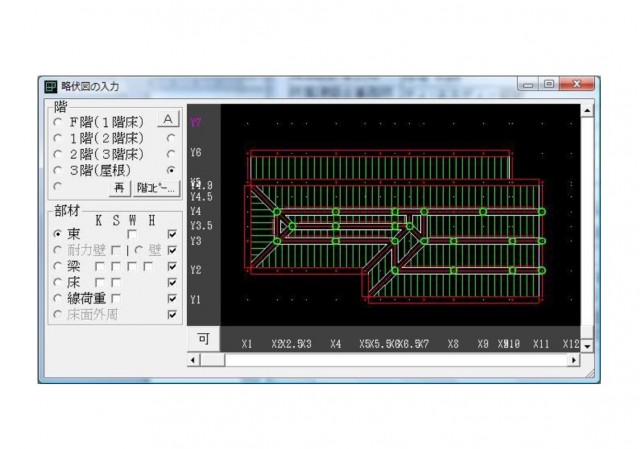
Task: Select 1階(2階床) floor option
Action: [x=57, y=139]
